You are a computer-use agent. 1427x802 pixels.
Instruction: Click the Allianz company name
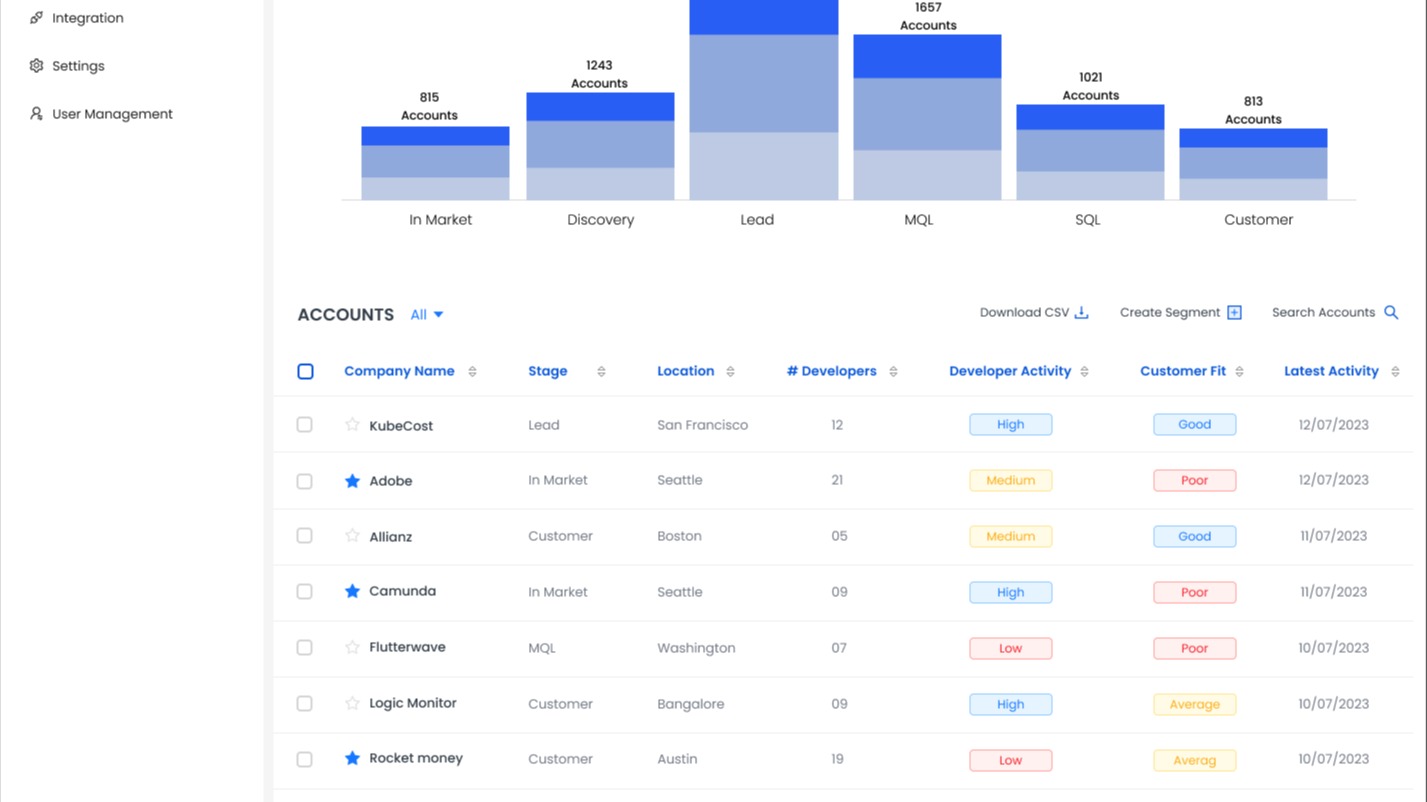(x=390, y=537)
